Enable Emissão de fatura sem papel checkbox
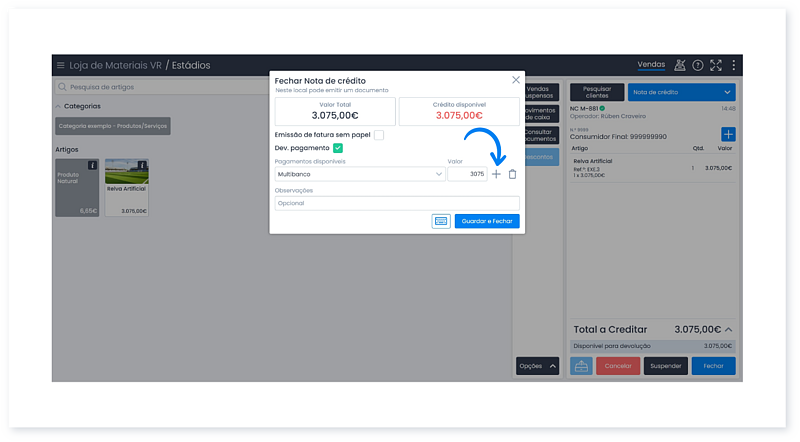This screenshot has height=442, width=800. coord(379,135)
